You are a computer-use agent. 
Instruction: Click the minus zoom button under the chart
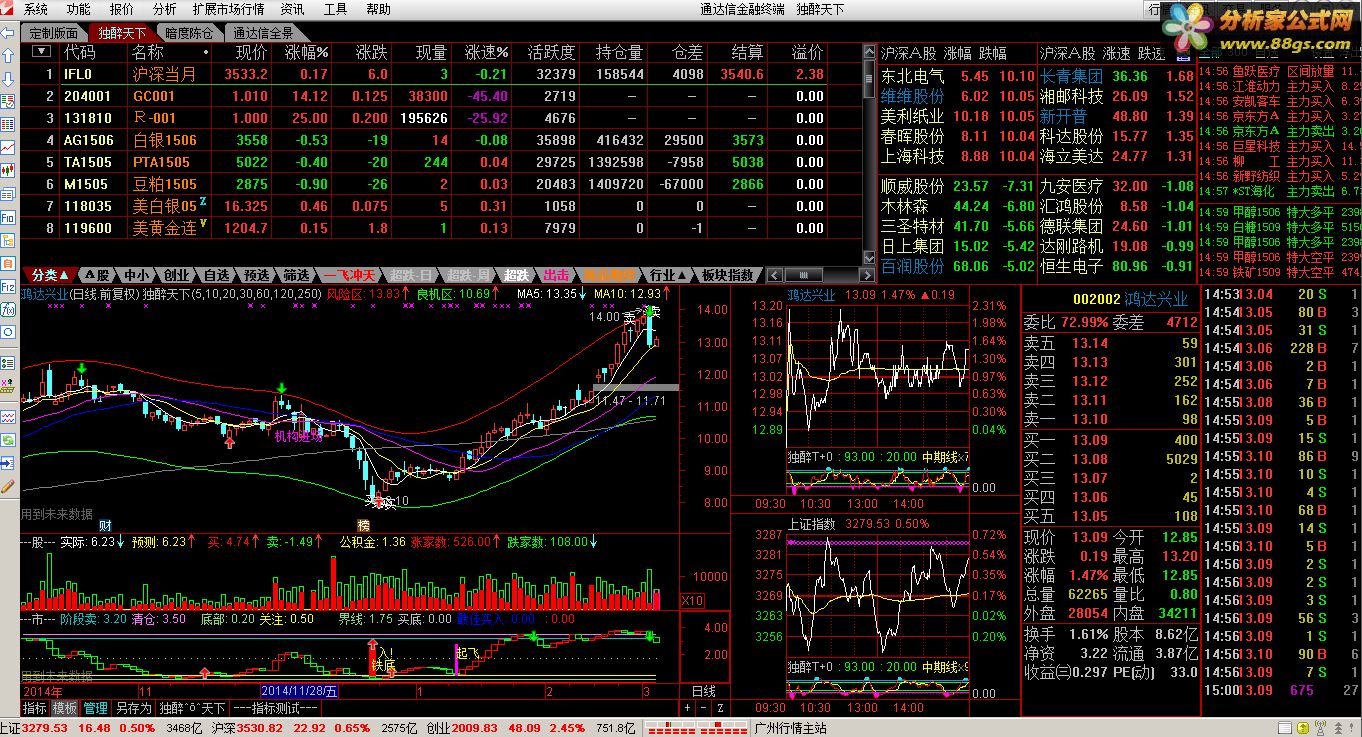[704, 707]
